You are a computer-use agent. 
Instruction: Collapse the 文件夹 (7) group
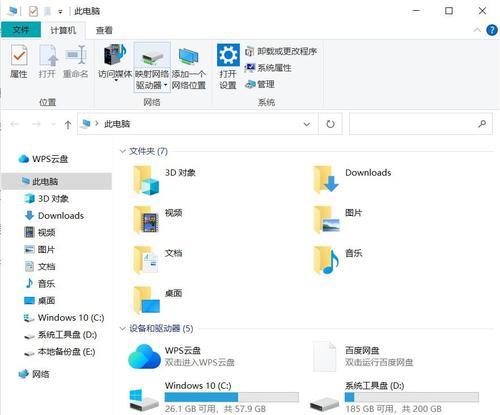click(x=122, y=151)
